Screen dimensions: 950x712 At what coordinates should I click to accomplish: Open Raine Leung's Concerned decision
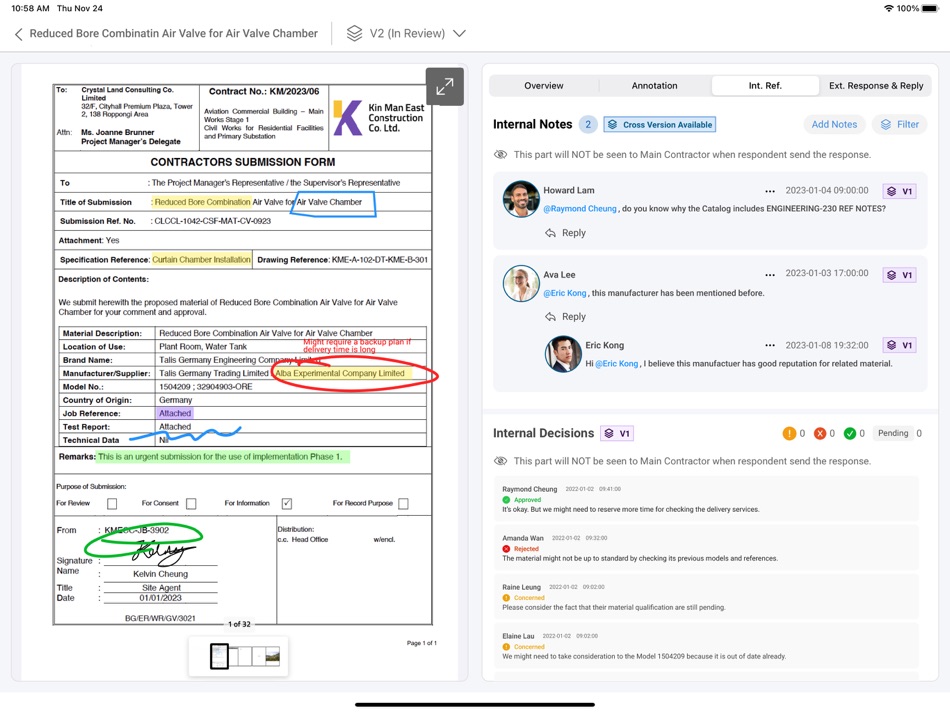pyautogui.click(x=706, y=597)
